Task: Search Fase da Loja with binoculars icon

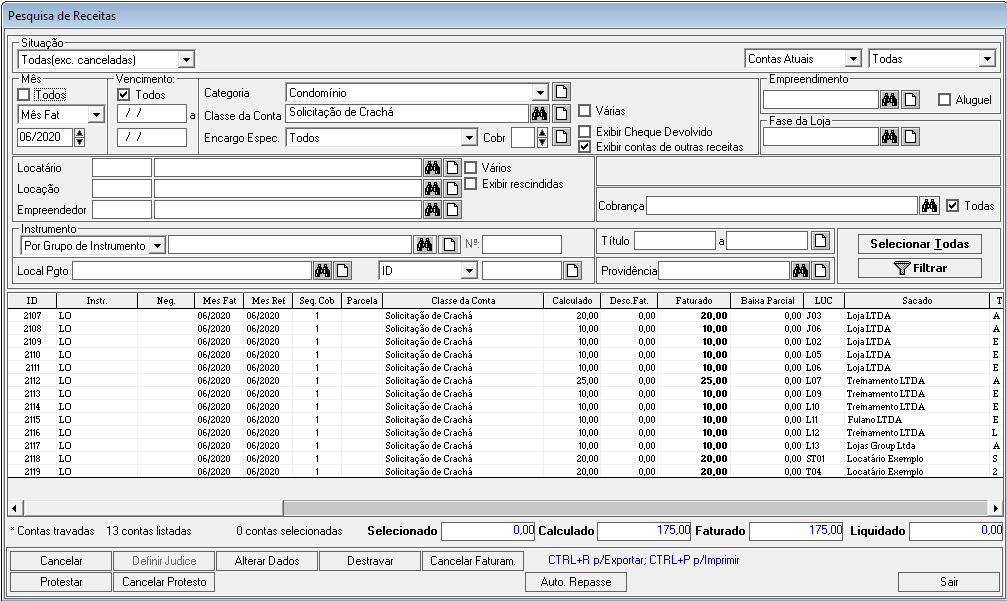Action: [x=889, y=136]
